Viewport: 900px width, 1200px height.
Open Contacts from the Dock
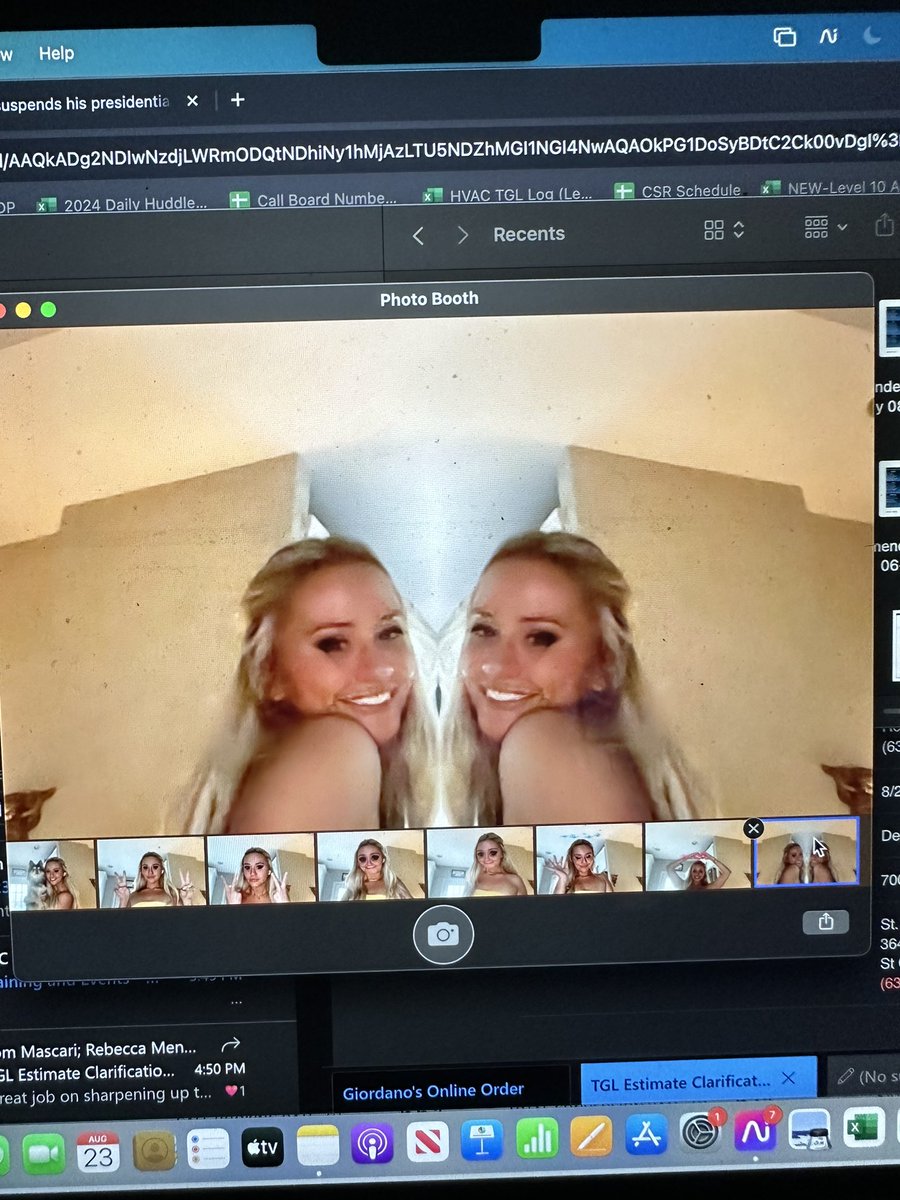tap(154, 1150)
